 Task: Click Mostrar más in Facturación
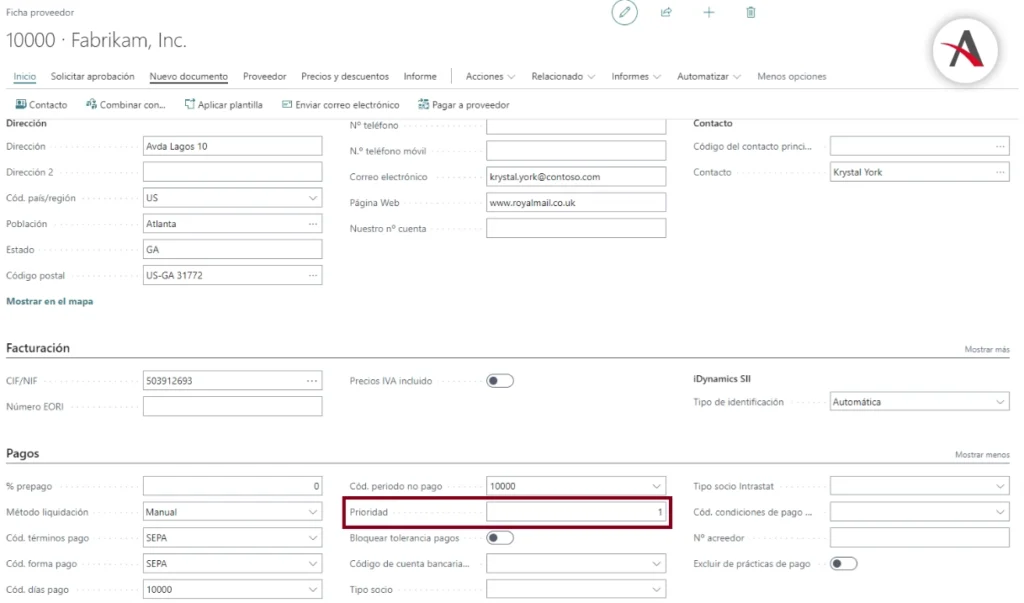pos(986,350)
